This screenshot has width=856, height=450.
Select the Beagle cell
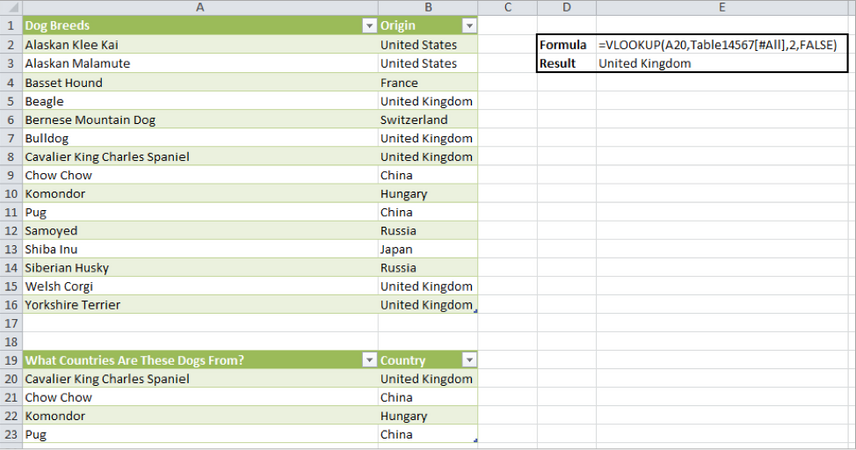pos(200,101)
